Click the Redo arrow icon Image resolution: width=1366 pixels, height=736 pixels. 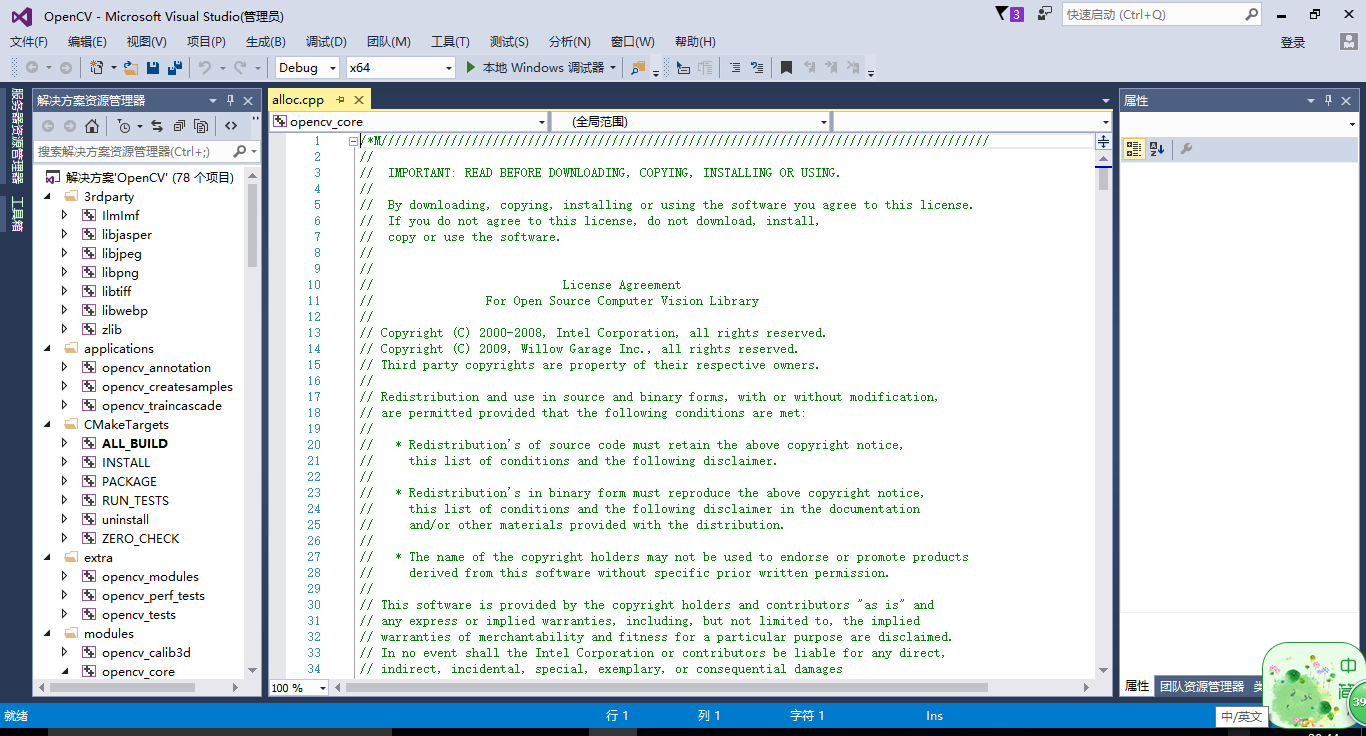click(x=240, y=67)
